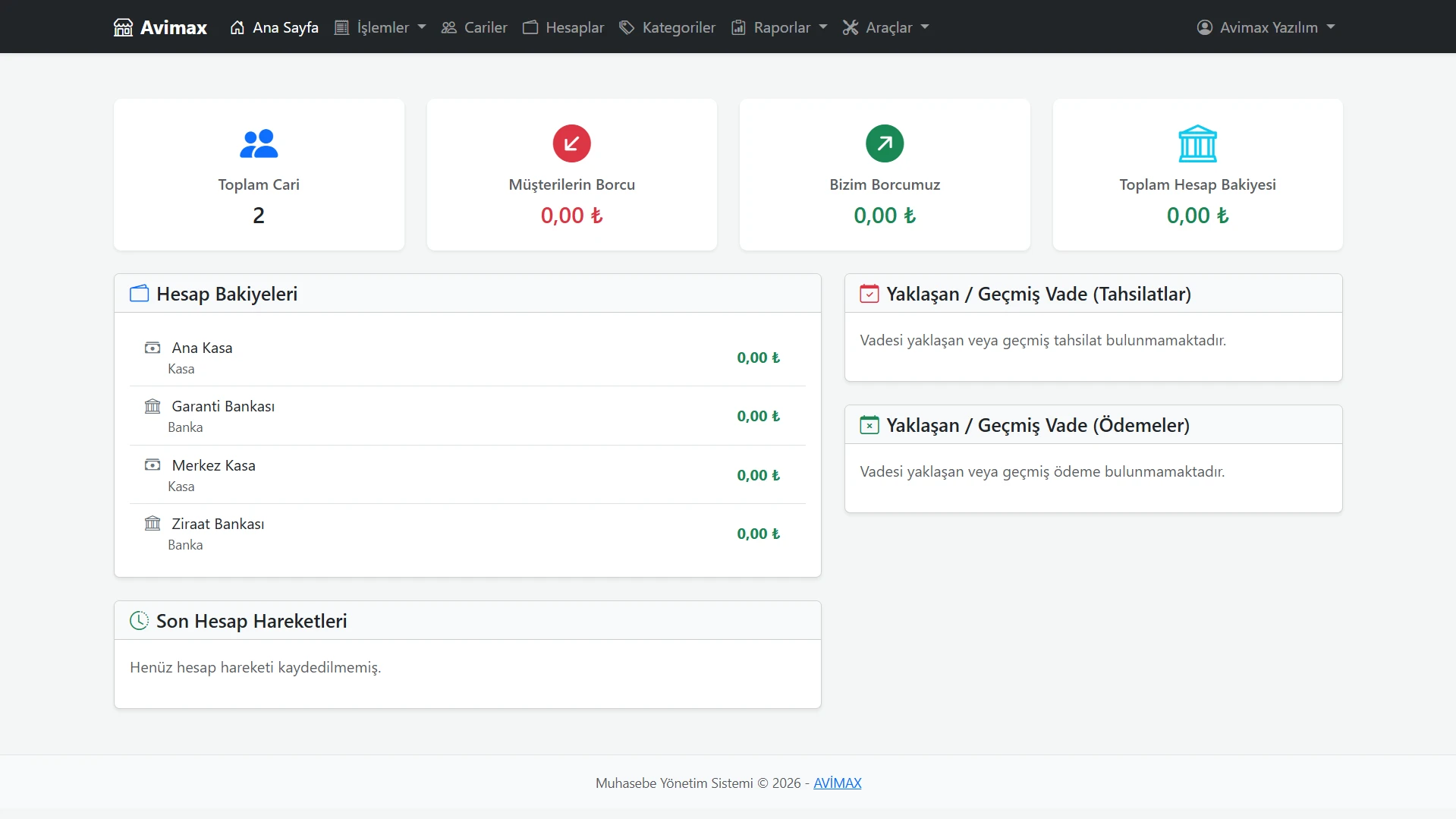Viewport: 1456px width, 819px height.
Task: Click the wallet icon next to Hesap Bakiyeleri
Action: [x=140, y=294]
